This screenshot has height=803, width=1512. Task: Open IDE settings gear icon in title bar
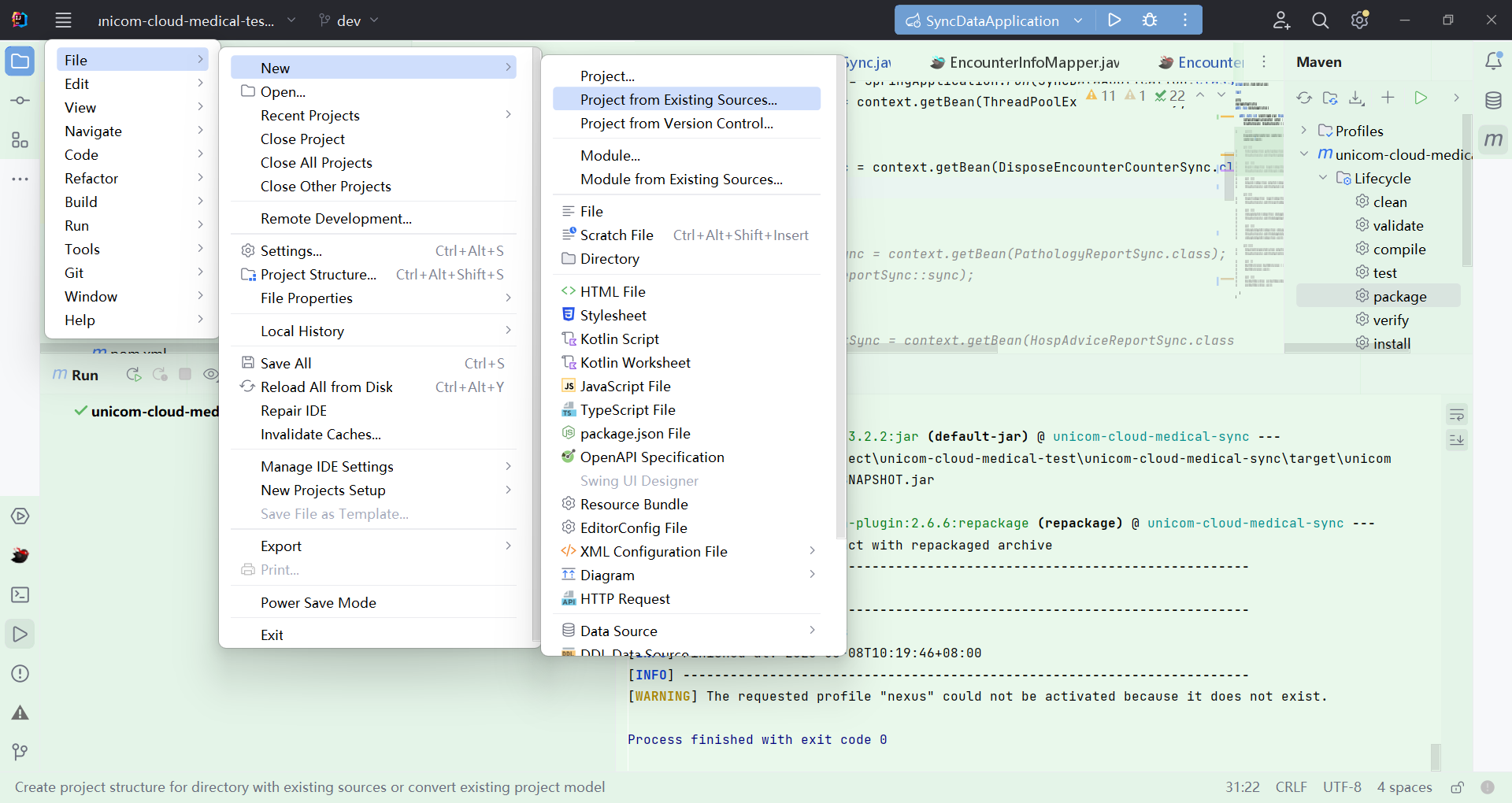click(x=1360, y=20)
